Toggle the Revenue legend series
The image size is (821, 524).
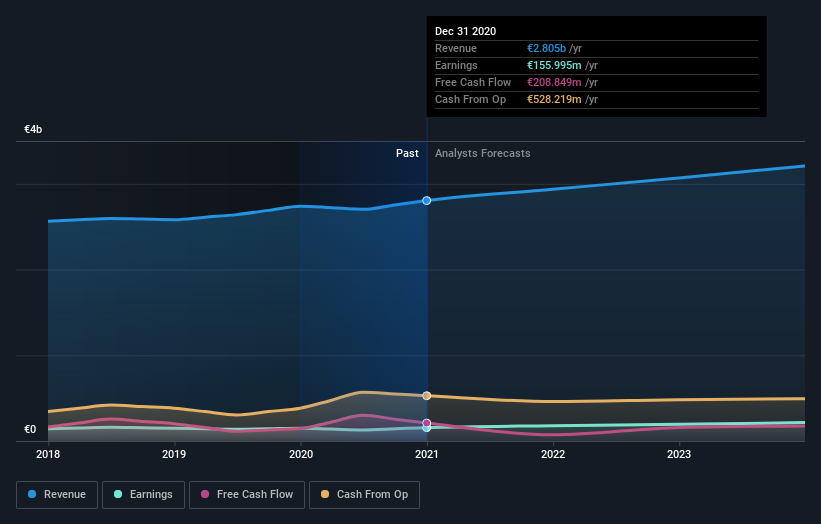[x=57, y=495]
